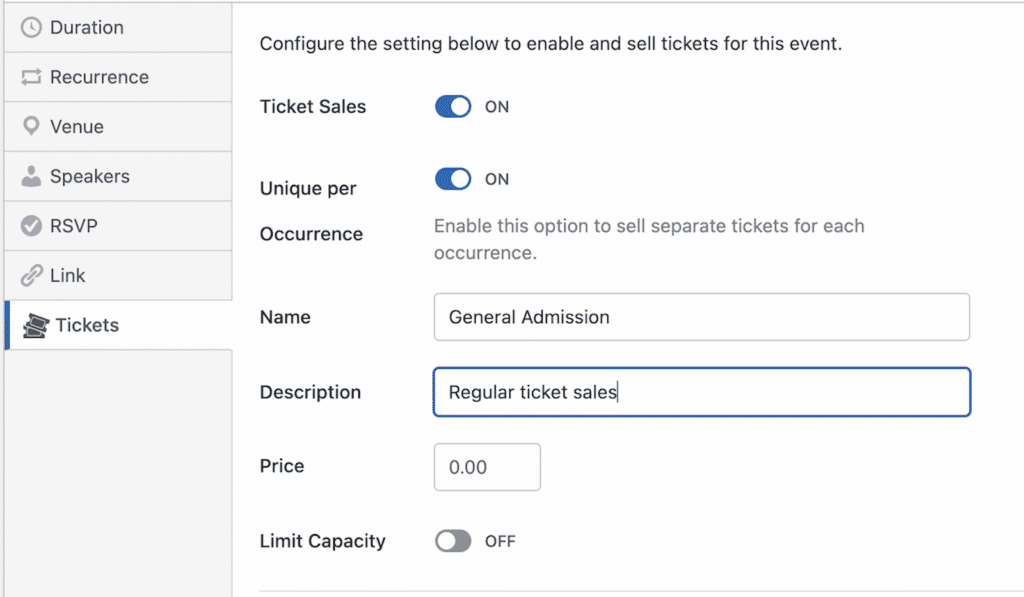This screenshot has height=597, width=1024.
Task: Open the RSVP settings tab
Action: tap(74, 226)
